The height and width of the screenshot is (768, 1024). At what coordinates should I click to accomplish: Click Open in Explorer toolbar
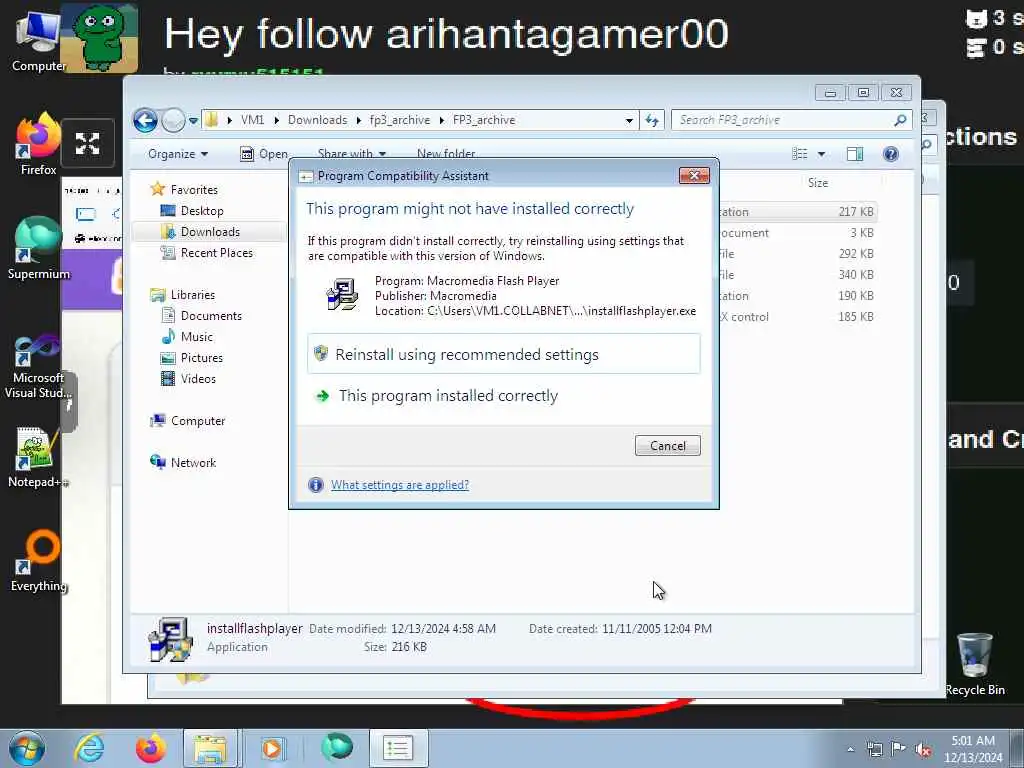click(x=264, y=154)
